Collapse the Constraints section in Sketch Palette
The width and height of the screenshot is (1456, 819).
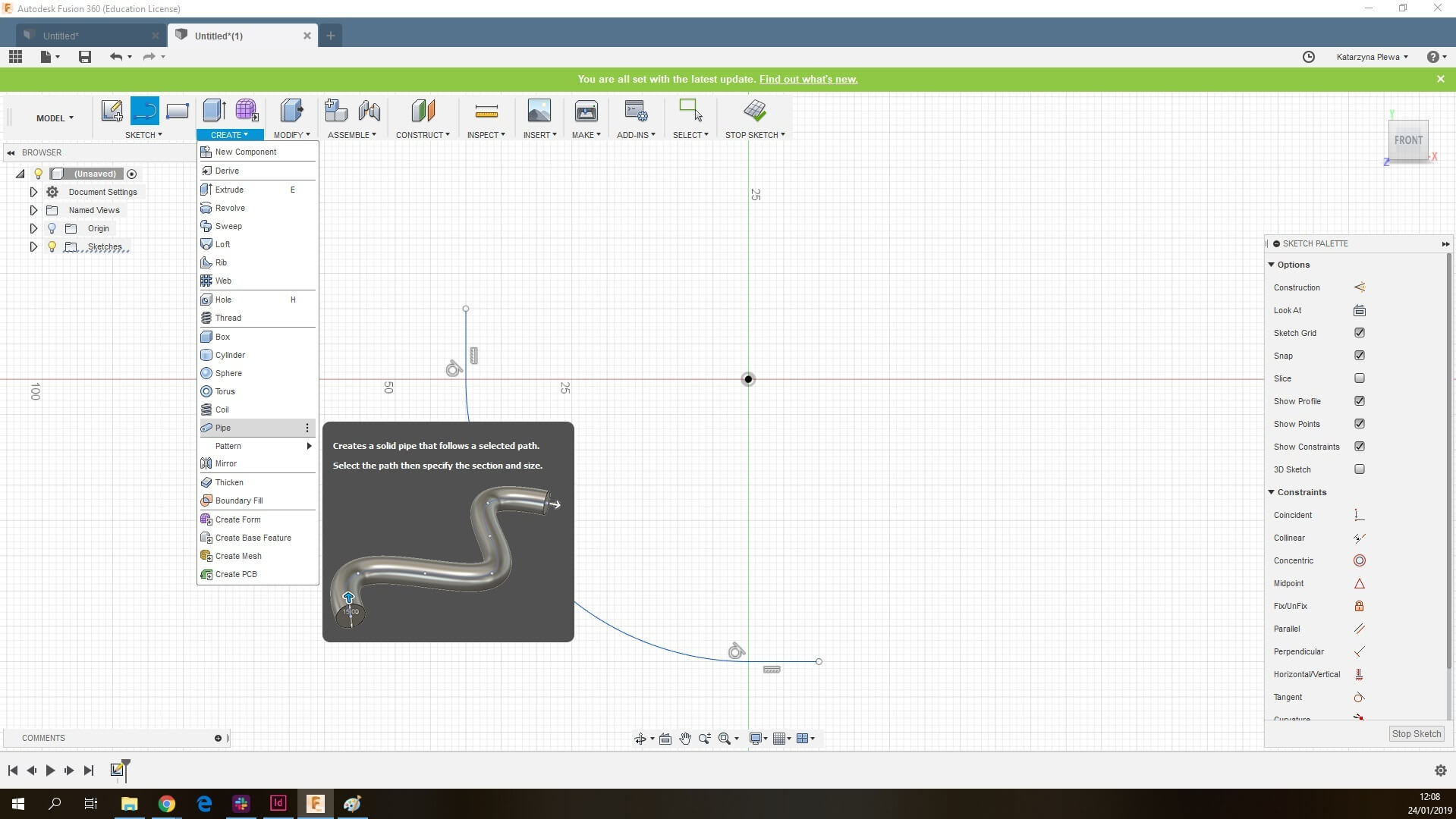click(x=1272, y=492)
